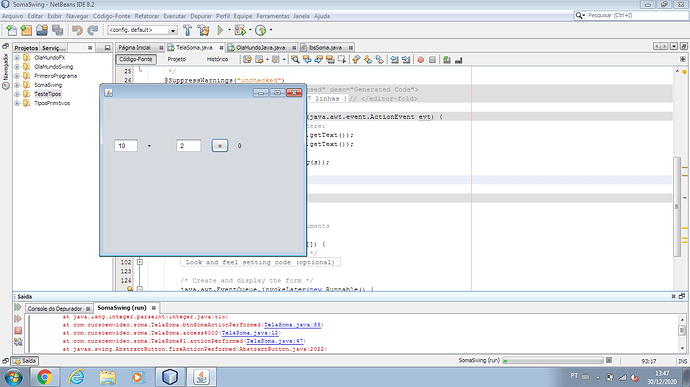This screenshot has width=690, height=387.
Task: Click the shift line right icon
Action: coord(406,59)
